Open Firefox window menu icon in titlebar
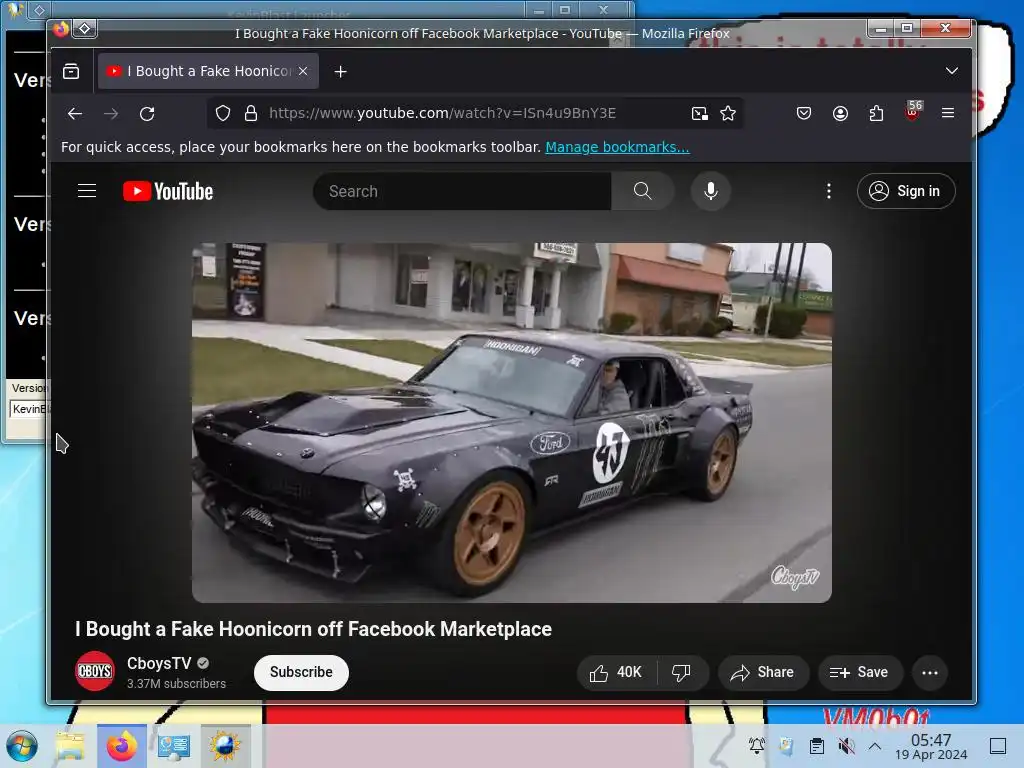Viewport: 1024px width, 768px height. [85, 29]
